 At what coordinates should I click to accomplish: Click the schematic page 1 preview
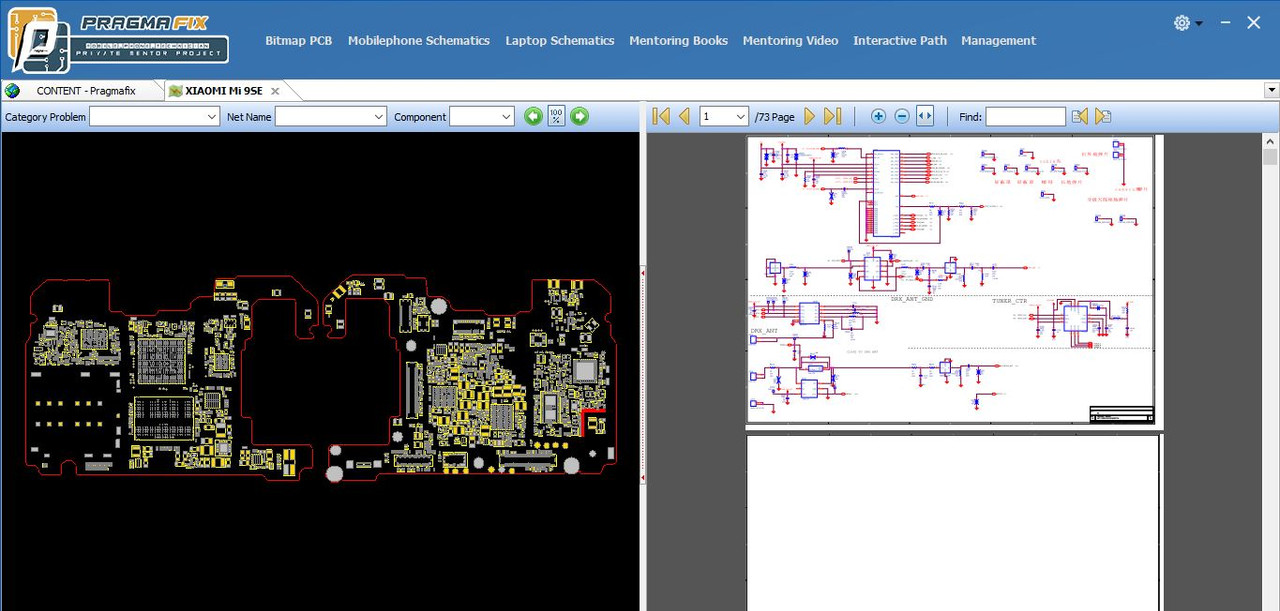[950, 280]
